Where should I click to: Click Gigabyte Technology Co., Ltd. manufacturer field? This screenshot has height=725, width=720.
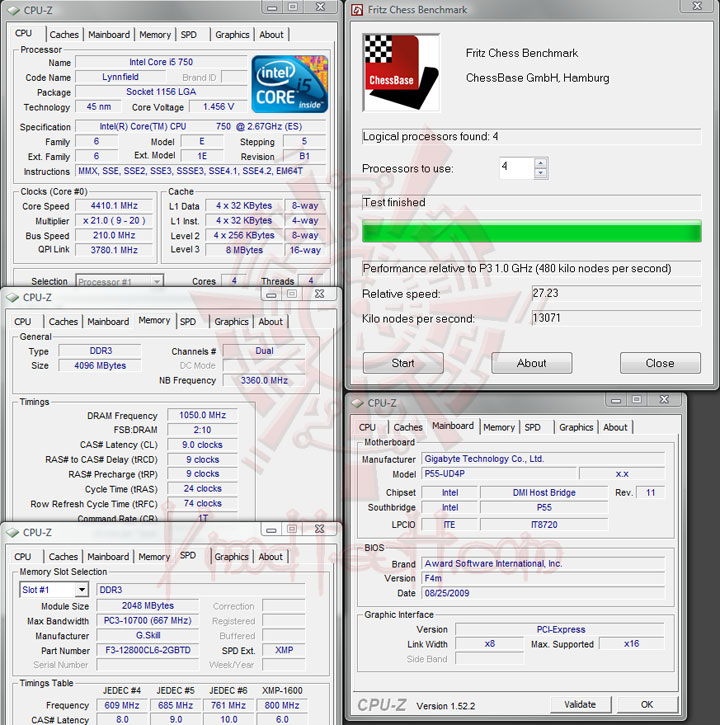click(x=543, y=459)
